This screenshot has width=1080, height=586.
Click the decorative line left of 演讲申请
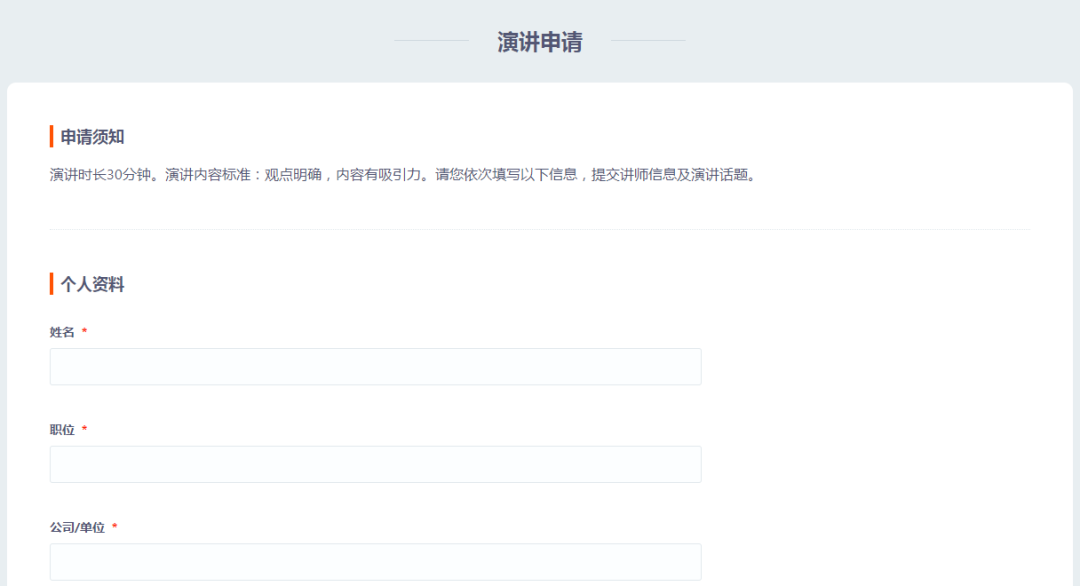pyautogui.click(x=432, y=41)
